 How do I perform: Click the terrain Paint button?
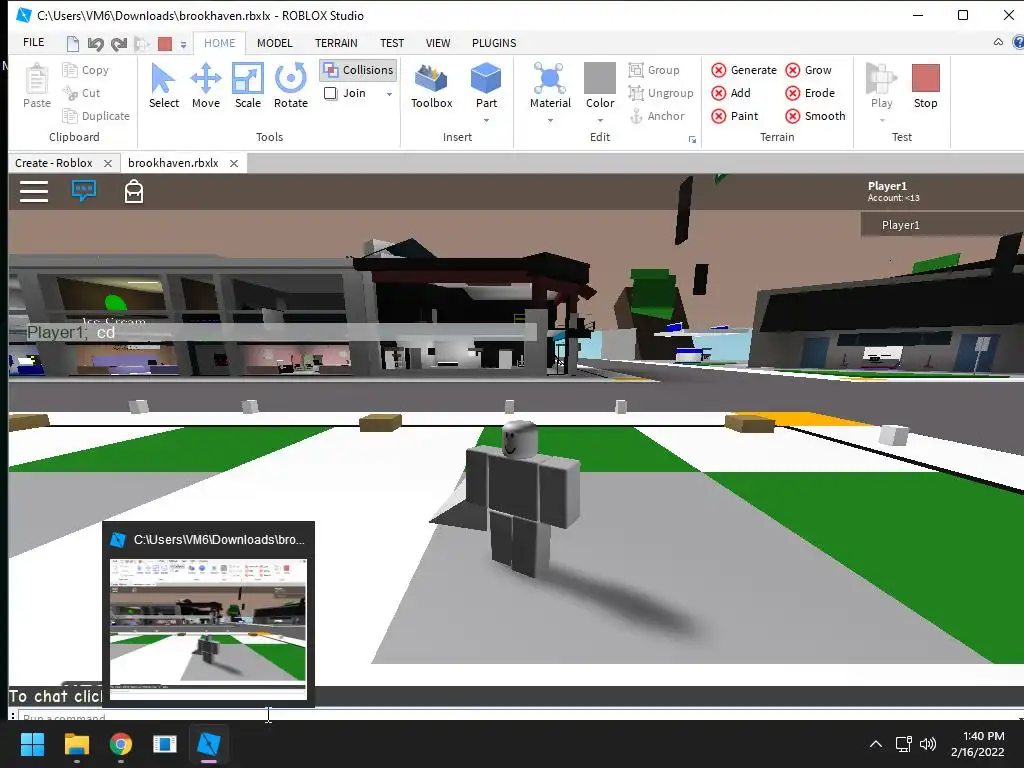[x=735, y=116]
